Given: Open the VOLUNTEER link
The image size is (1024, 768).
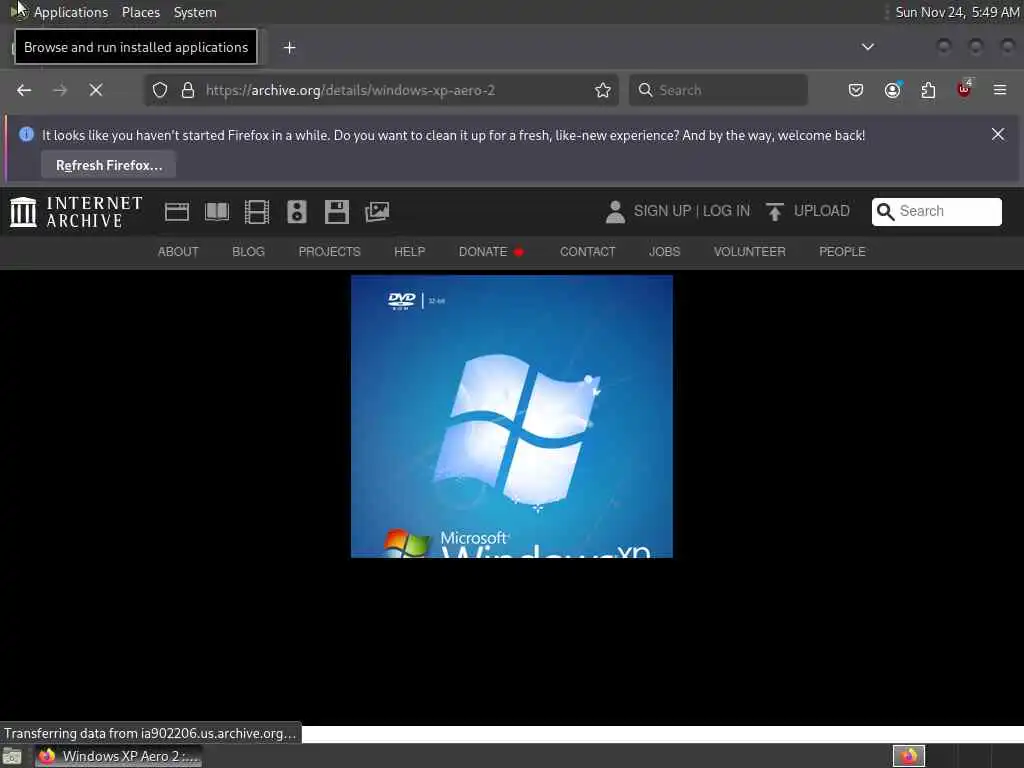Looking at the screenshot, I should pos(749,251).
